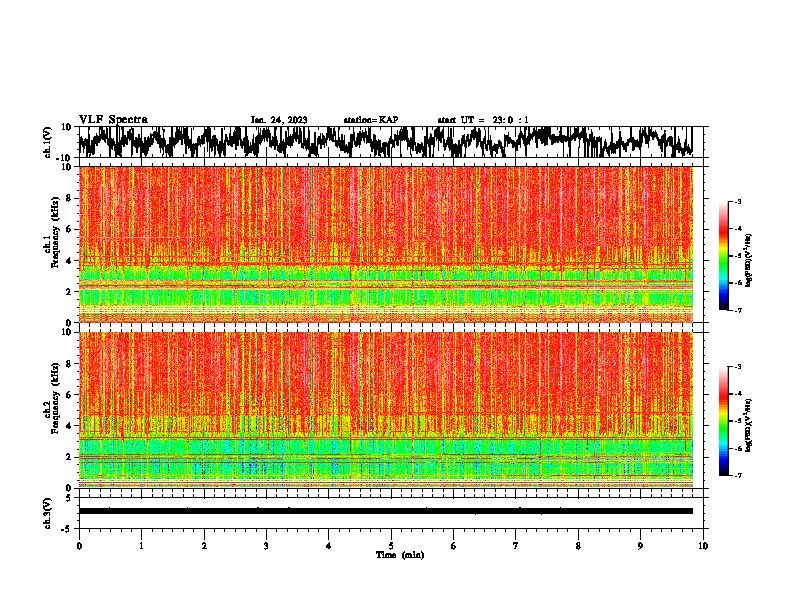Click the "Time (min)" axis label
Screen dimensions: 792x612
pos(400,555)
